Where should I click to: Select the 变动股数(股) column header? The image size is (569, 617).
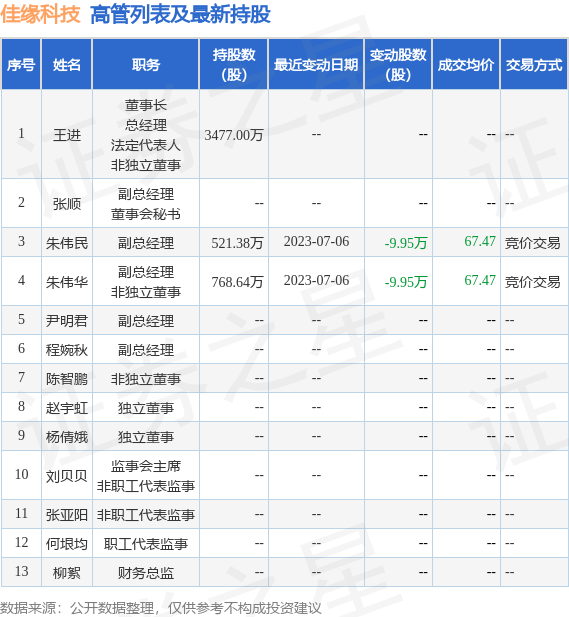pos(398,65)
